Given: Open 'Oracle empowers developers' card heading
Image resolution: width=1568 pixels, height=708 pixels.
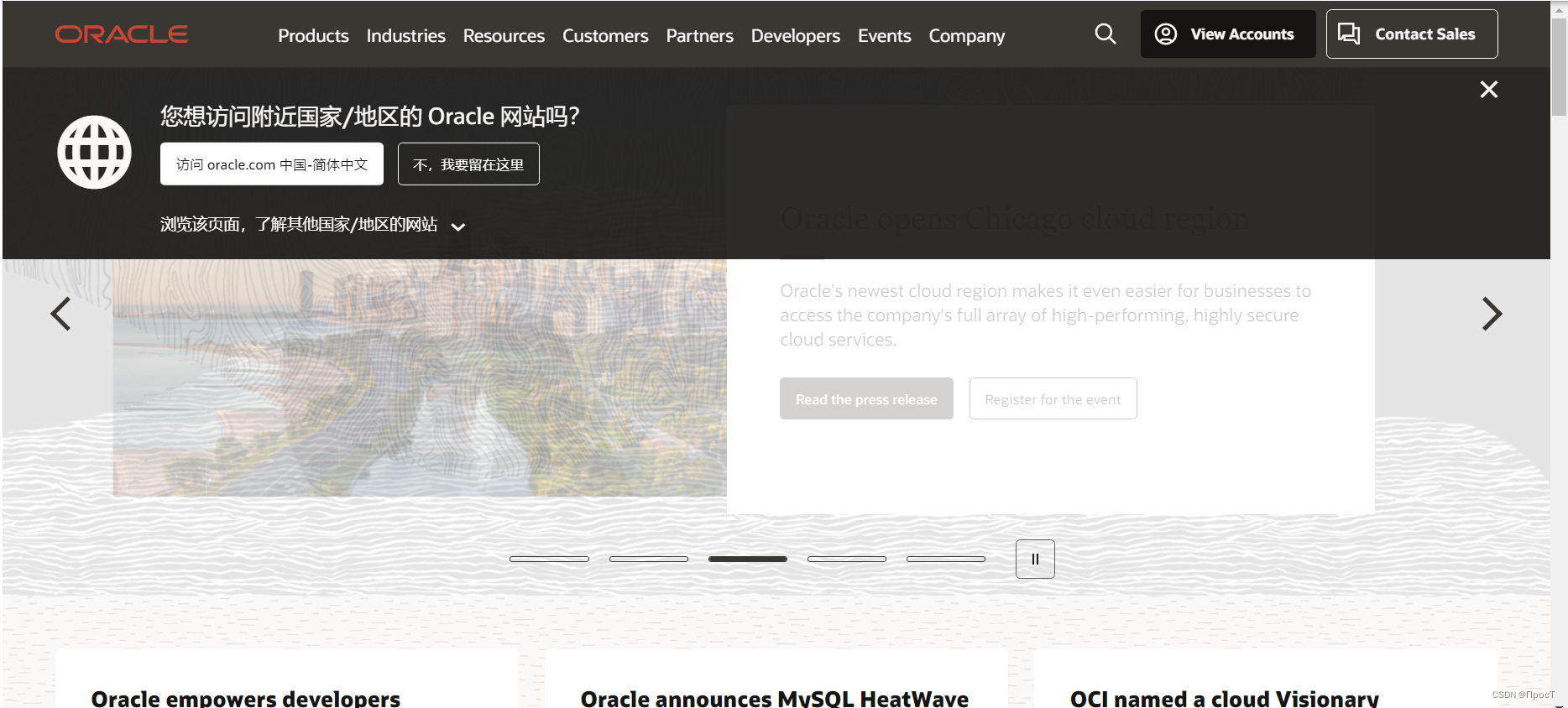Looking at the screenshot, I should click(245, 698).
